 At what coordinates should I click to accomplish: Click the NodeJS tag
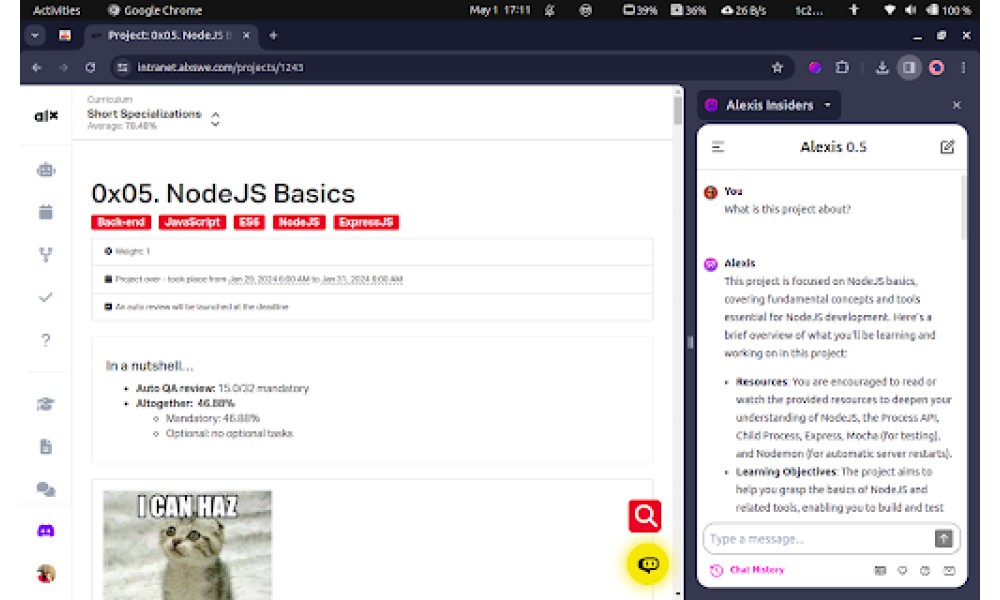coord(299,223)
